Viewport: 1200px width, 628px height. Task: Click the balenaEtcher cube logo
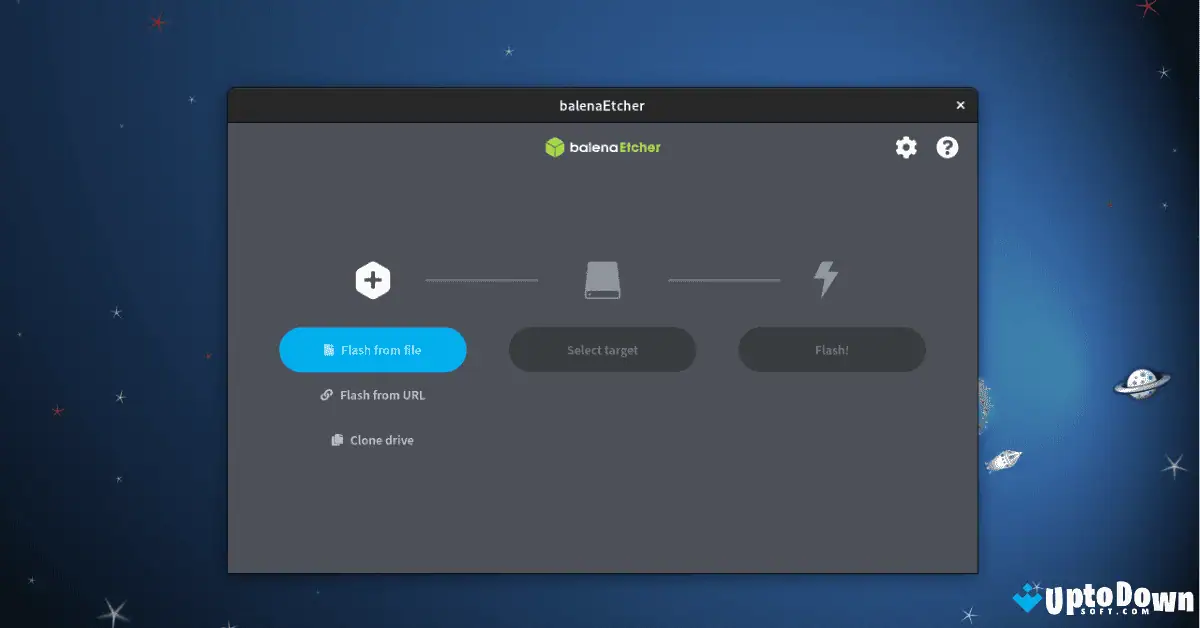(x=556, y=146)
